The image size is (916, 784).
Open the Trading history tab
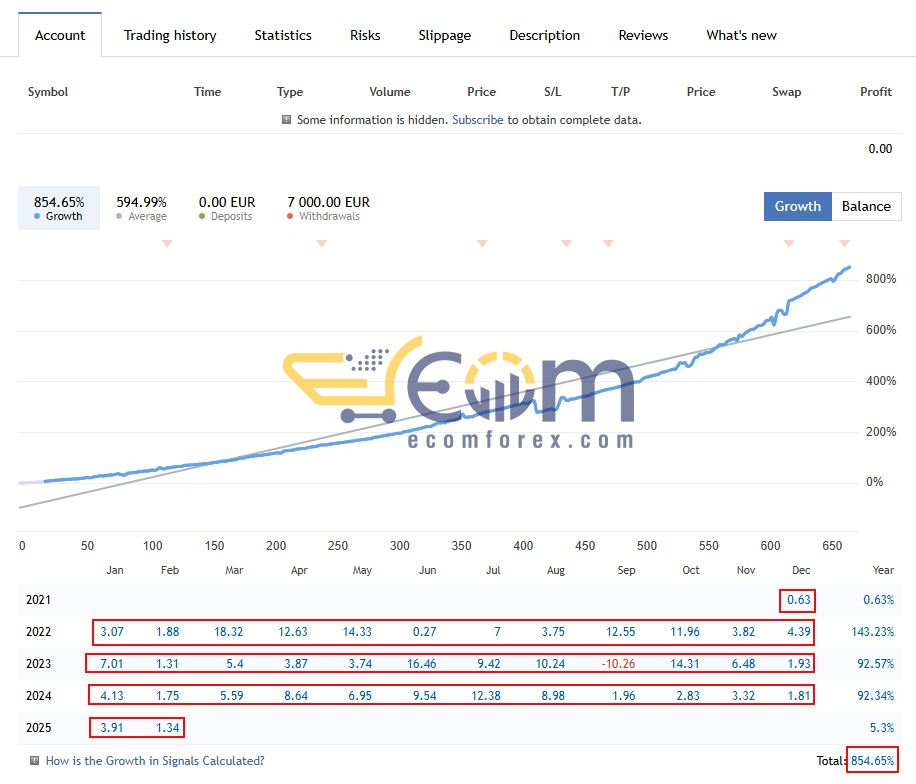(x=170, y=36)
